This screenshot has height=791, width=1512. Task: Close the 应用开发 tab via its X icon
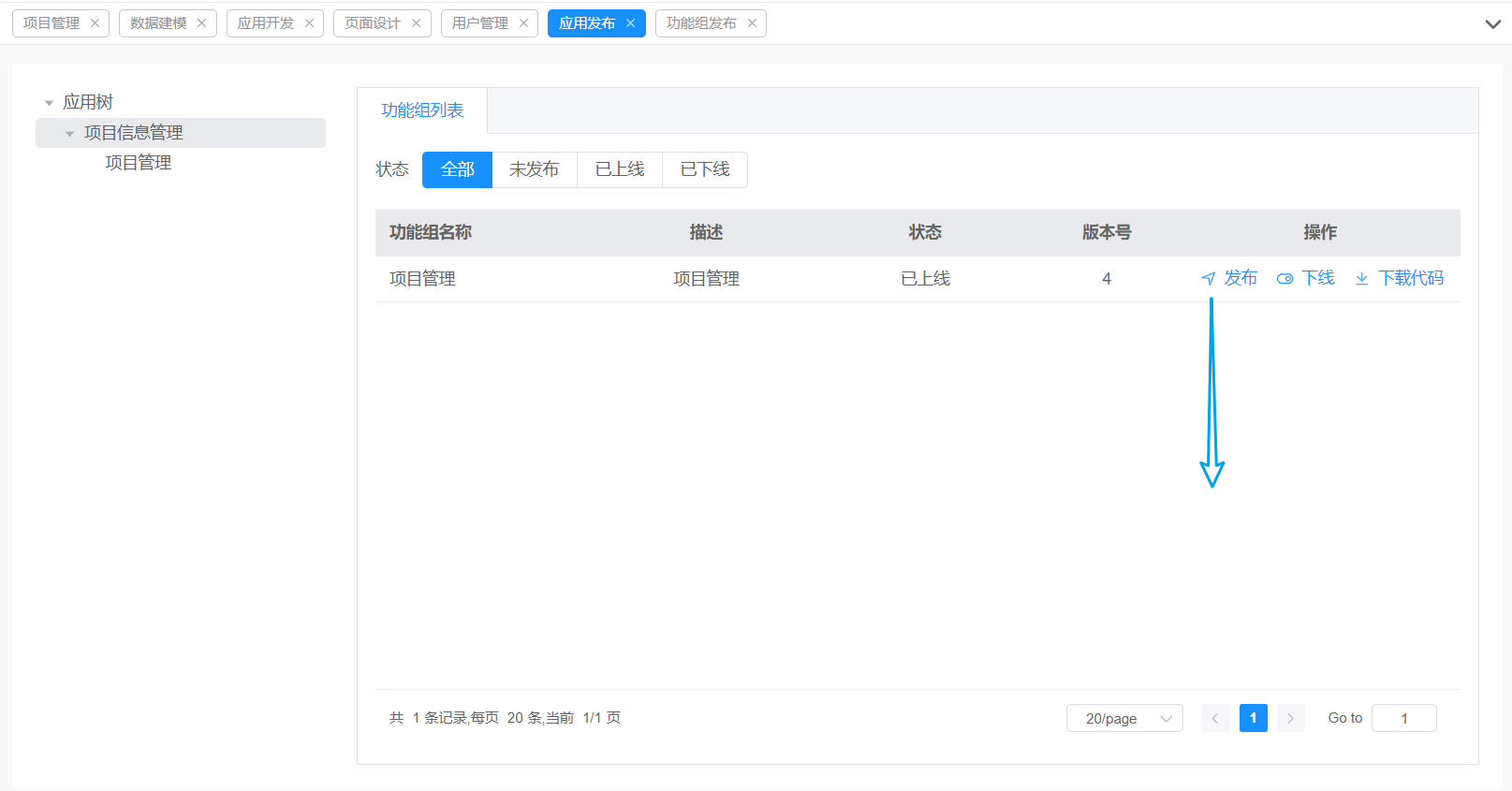[x=309, y=23]
